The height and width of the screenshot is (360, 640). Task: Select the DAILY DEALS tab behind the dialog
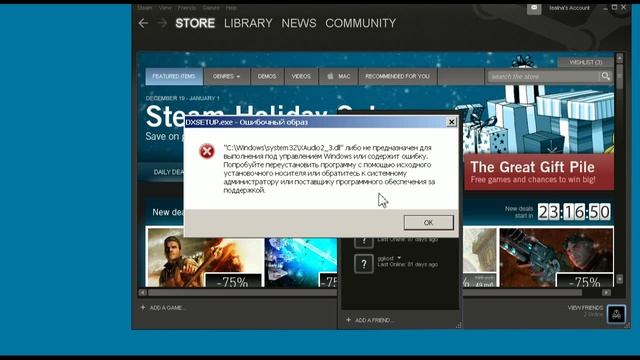point(168,172)
